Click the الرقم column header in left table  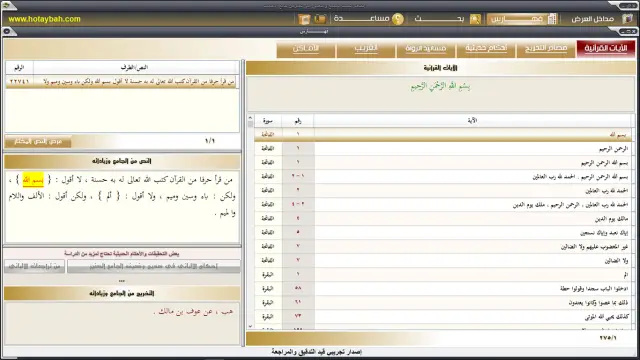pos(19,67)
